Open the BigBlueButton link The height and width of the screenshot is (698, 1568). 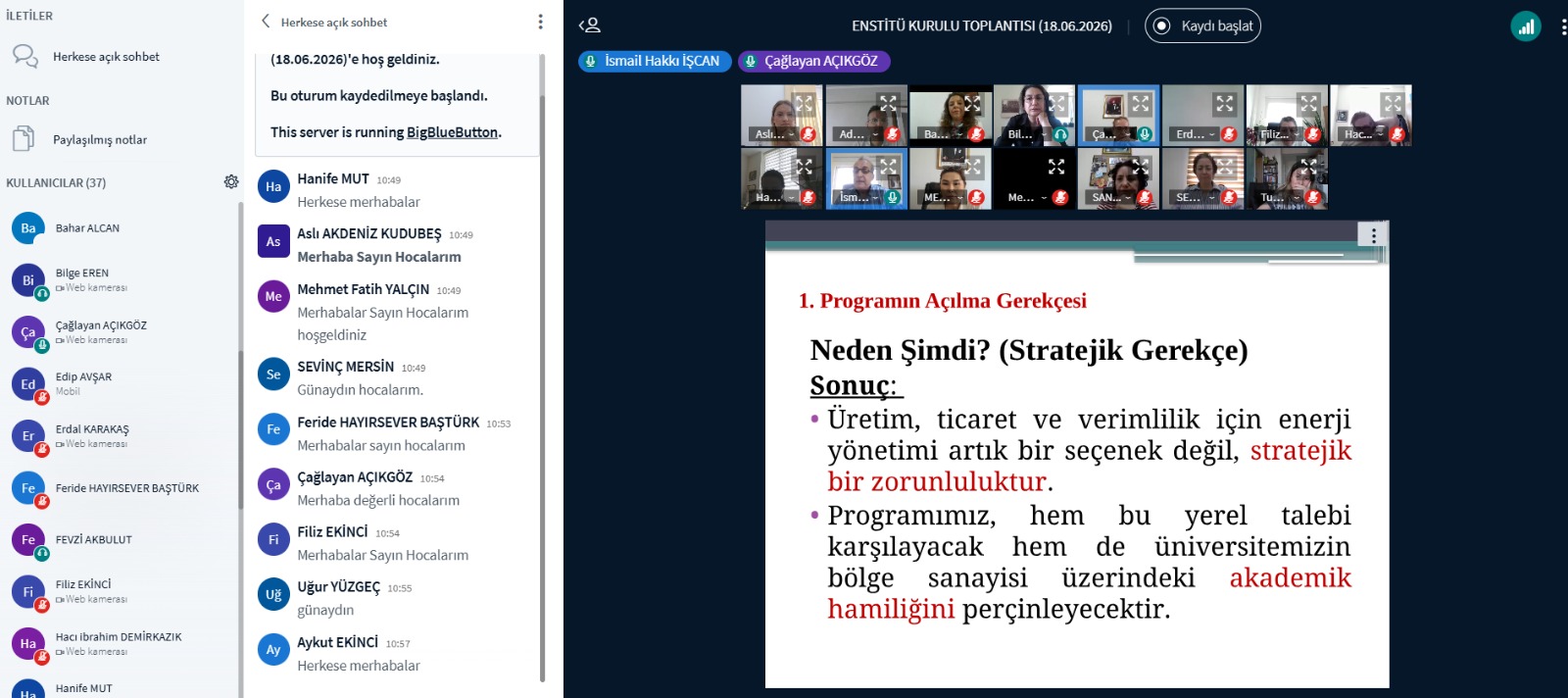click(453, 132)
